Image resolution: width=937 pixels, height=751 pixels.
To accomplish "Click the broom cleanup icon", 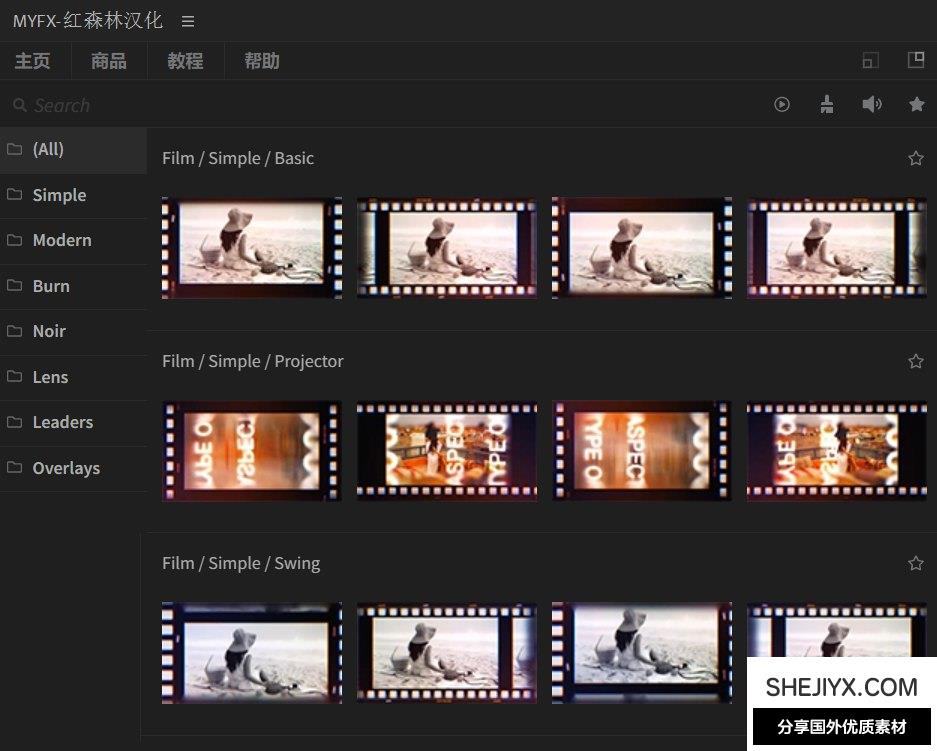I will click(x=827, y=104).
